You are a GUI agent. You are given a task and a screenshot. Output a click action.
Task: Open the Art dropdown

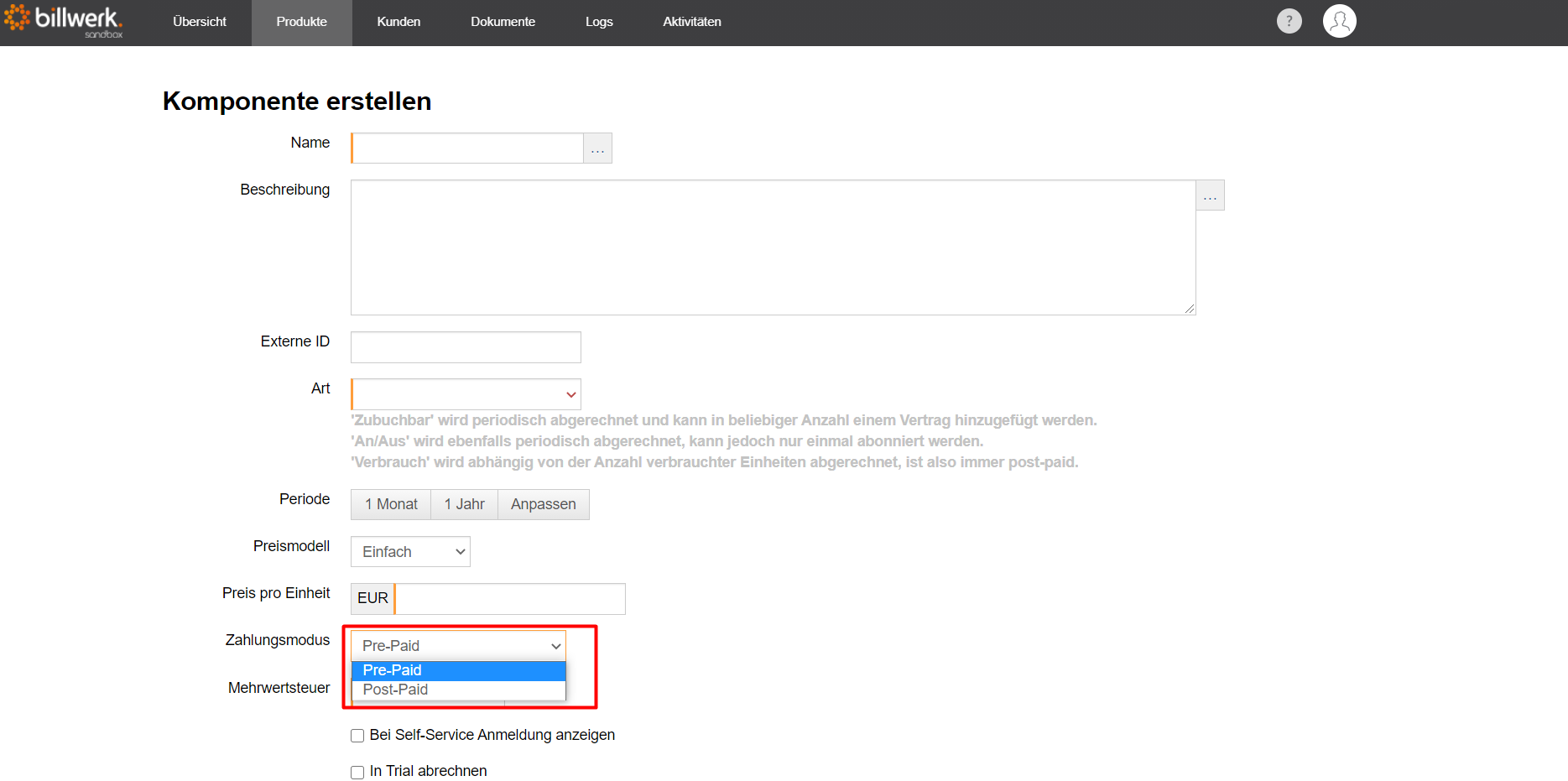tap(466, 394)
